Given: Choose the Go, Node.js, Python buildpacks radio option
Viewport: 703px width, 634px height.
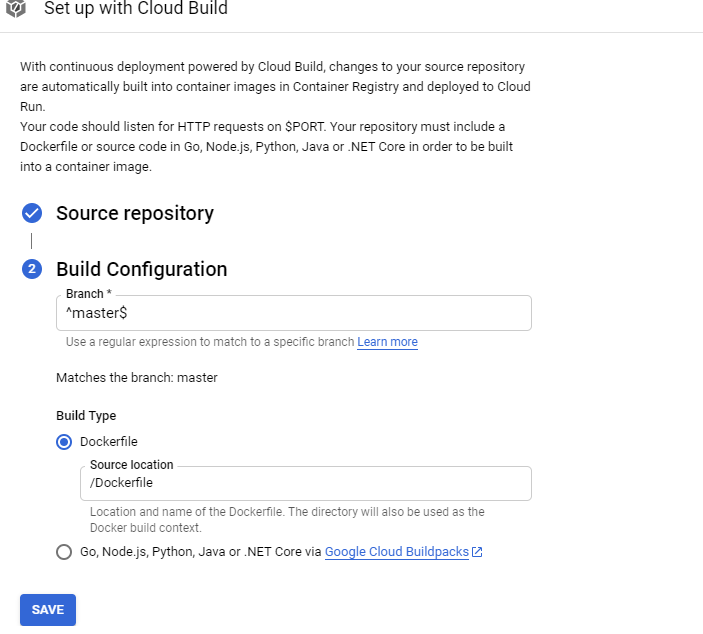Looking at the screenshot, I should point(64,552).
